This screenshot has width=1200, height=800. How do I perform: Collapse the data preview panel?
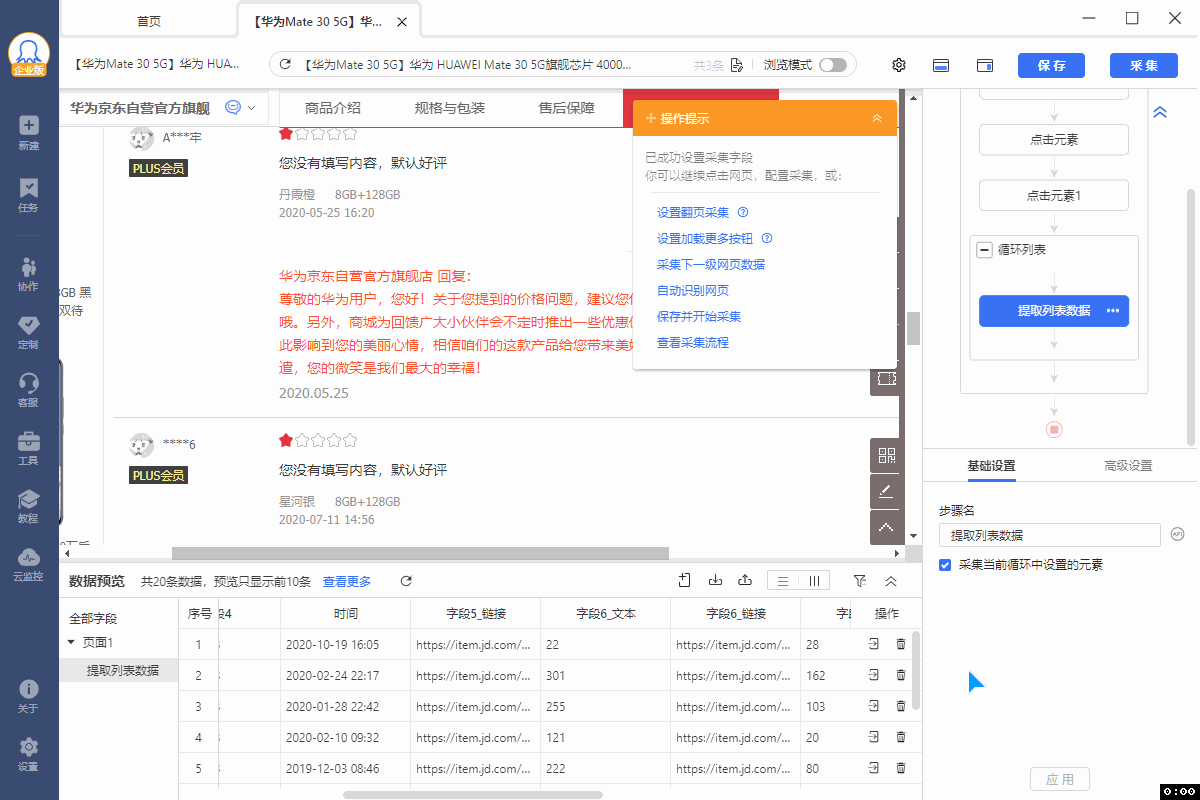pos(891,581)
